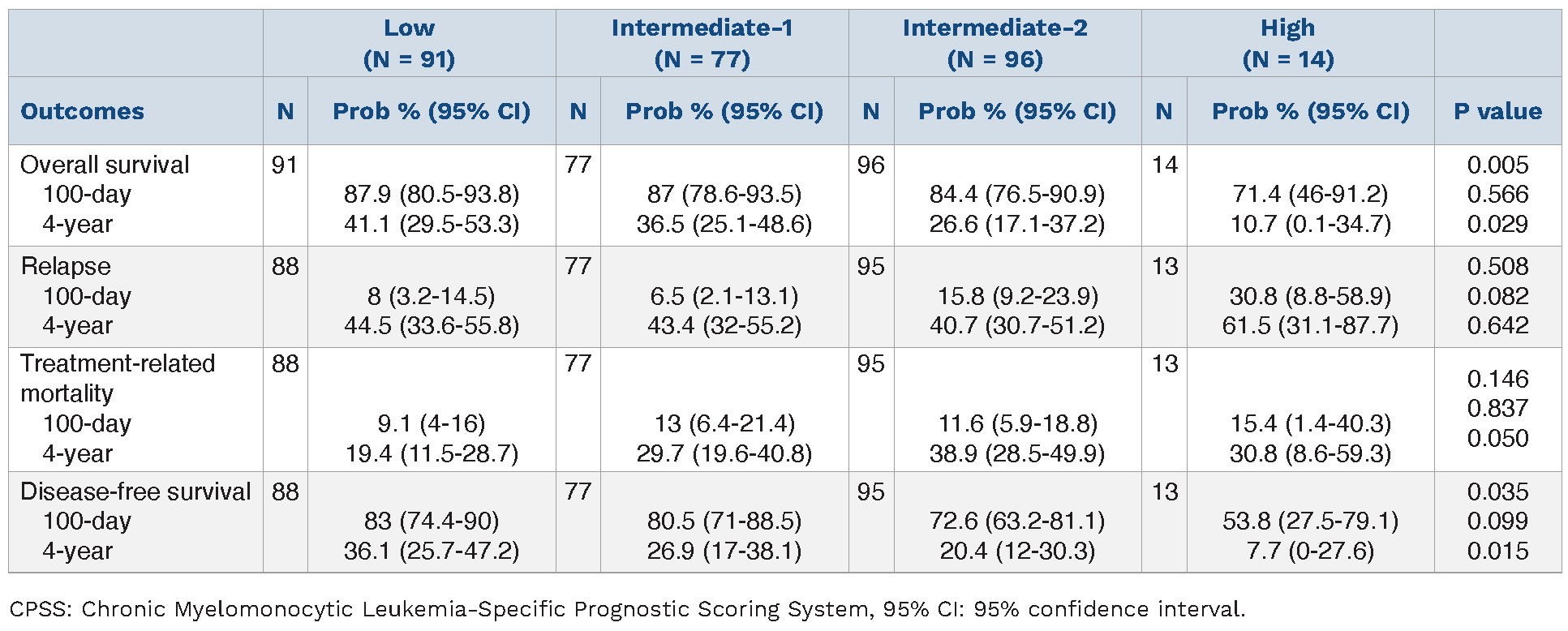Click the "Outcomes" column heading

[82, 111]
